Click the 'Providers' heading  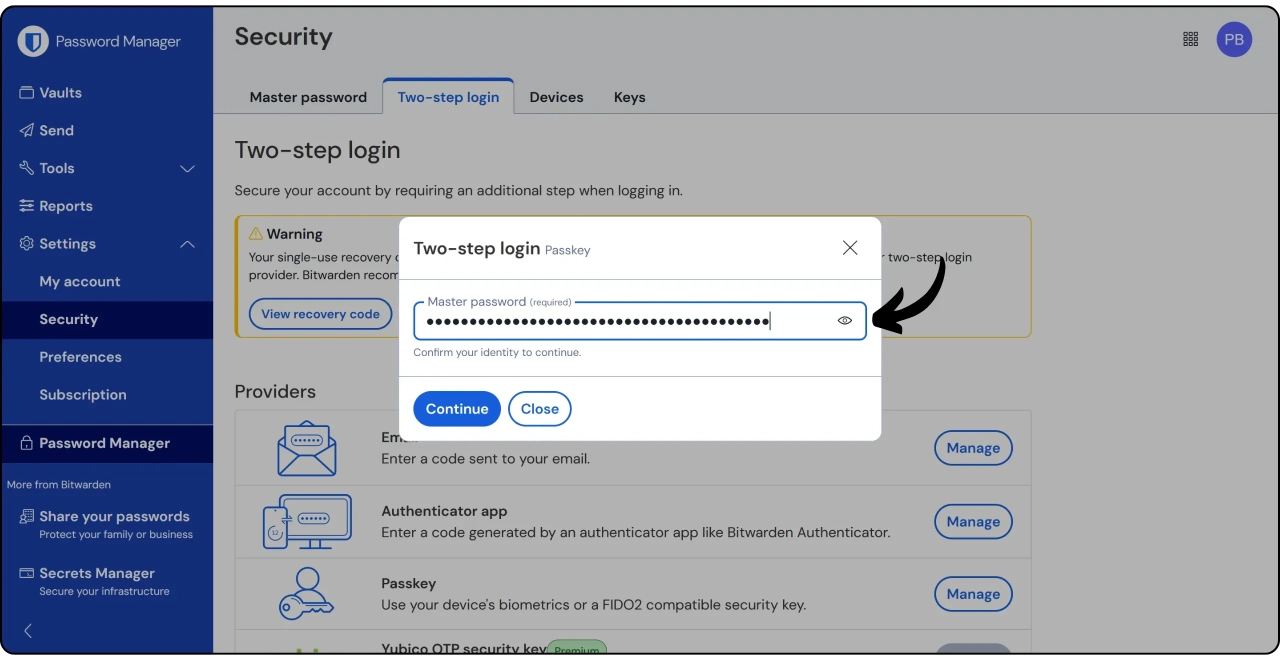(275, 391)
